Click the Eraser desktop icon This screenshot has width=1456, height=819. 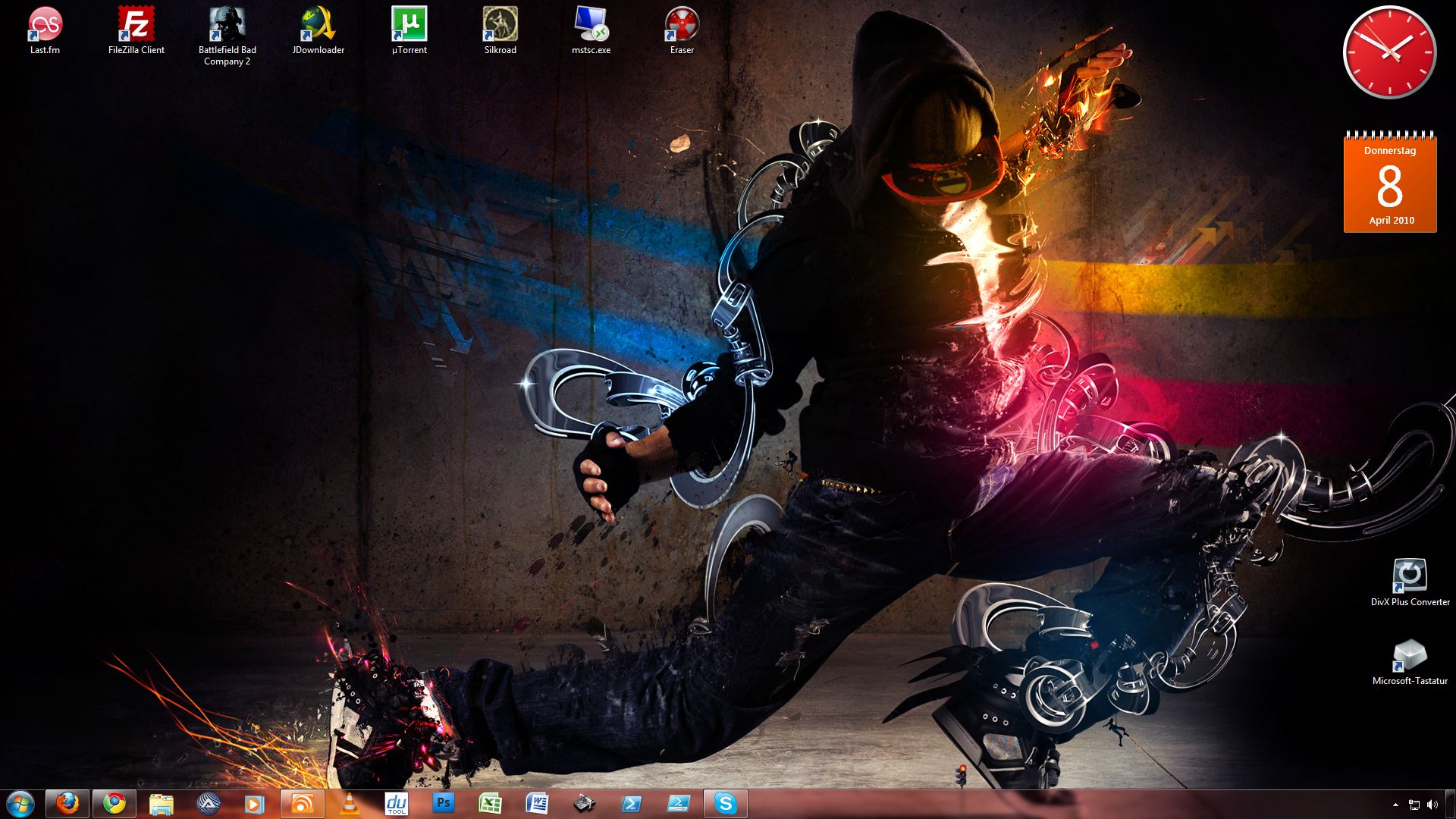coord(682,25)
